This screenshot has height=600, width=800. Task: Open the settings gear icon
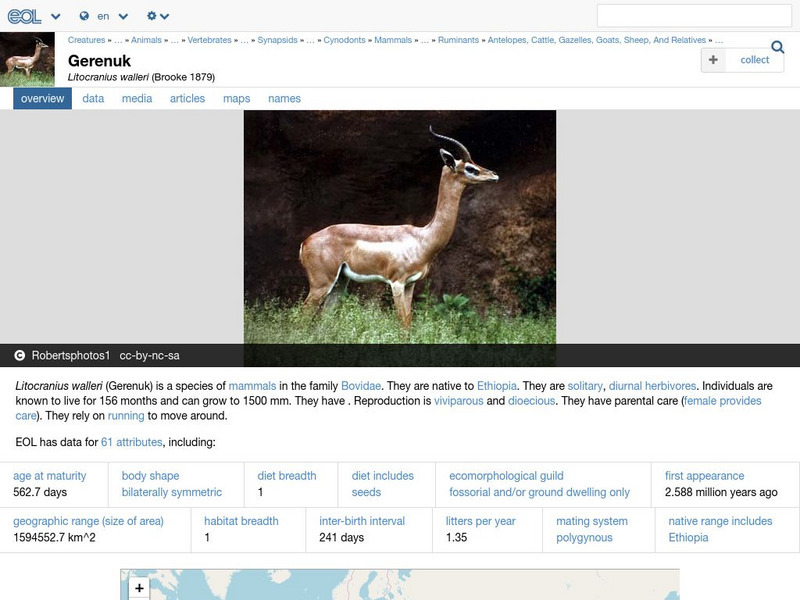(151, 16)
